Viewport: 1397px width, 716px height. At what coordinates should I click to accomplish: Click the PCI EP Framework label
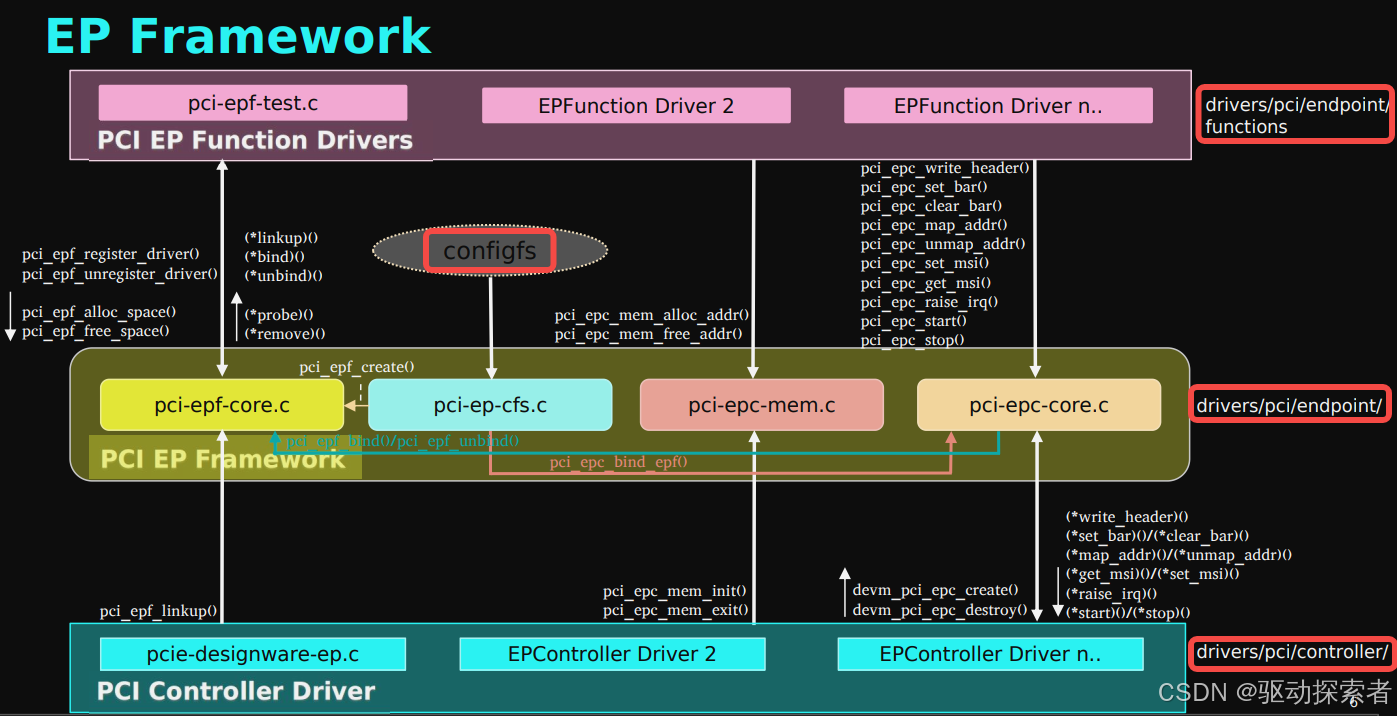[x=223, y=459]
